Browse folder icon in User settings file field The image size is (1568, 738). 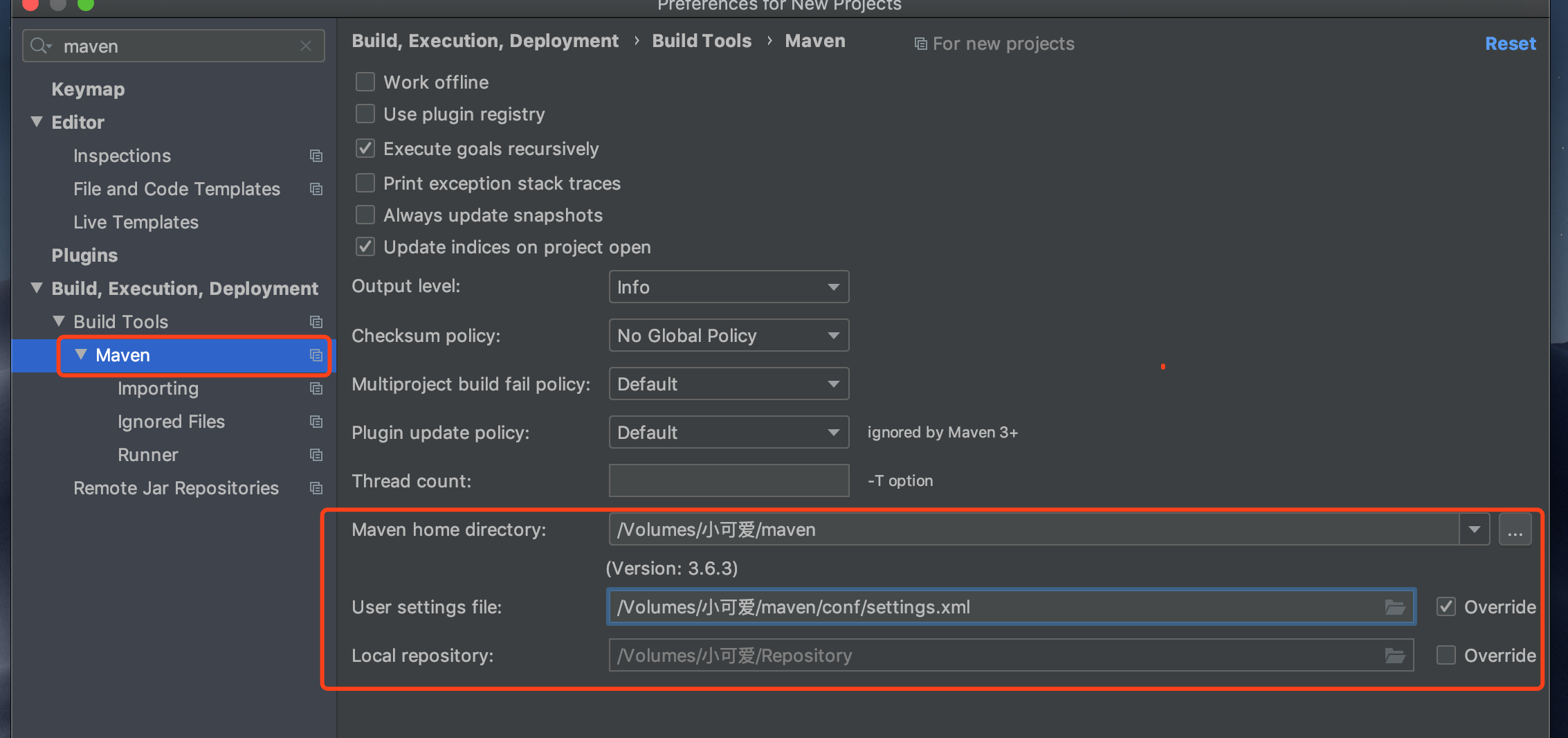click(1394, 607)
